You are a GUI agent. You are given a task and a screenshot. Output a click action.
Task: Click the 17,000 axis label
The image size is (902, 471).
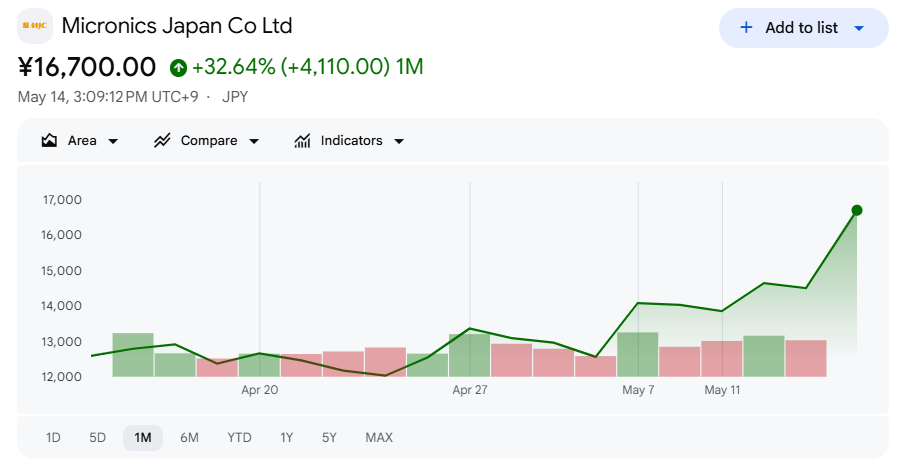coord(62,200)
